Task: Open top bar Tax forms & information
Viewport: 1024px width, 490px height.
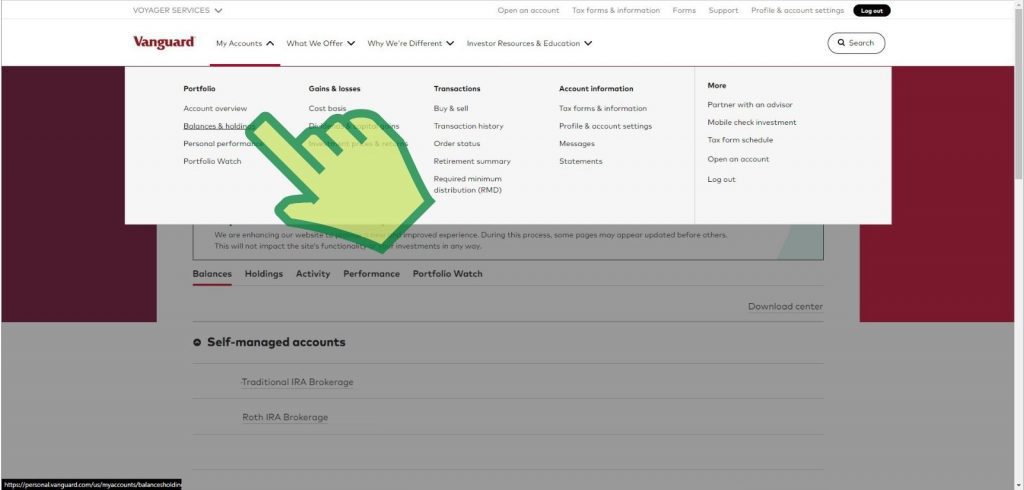Action: 616,10
